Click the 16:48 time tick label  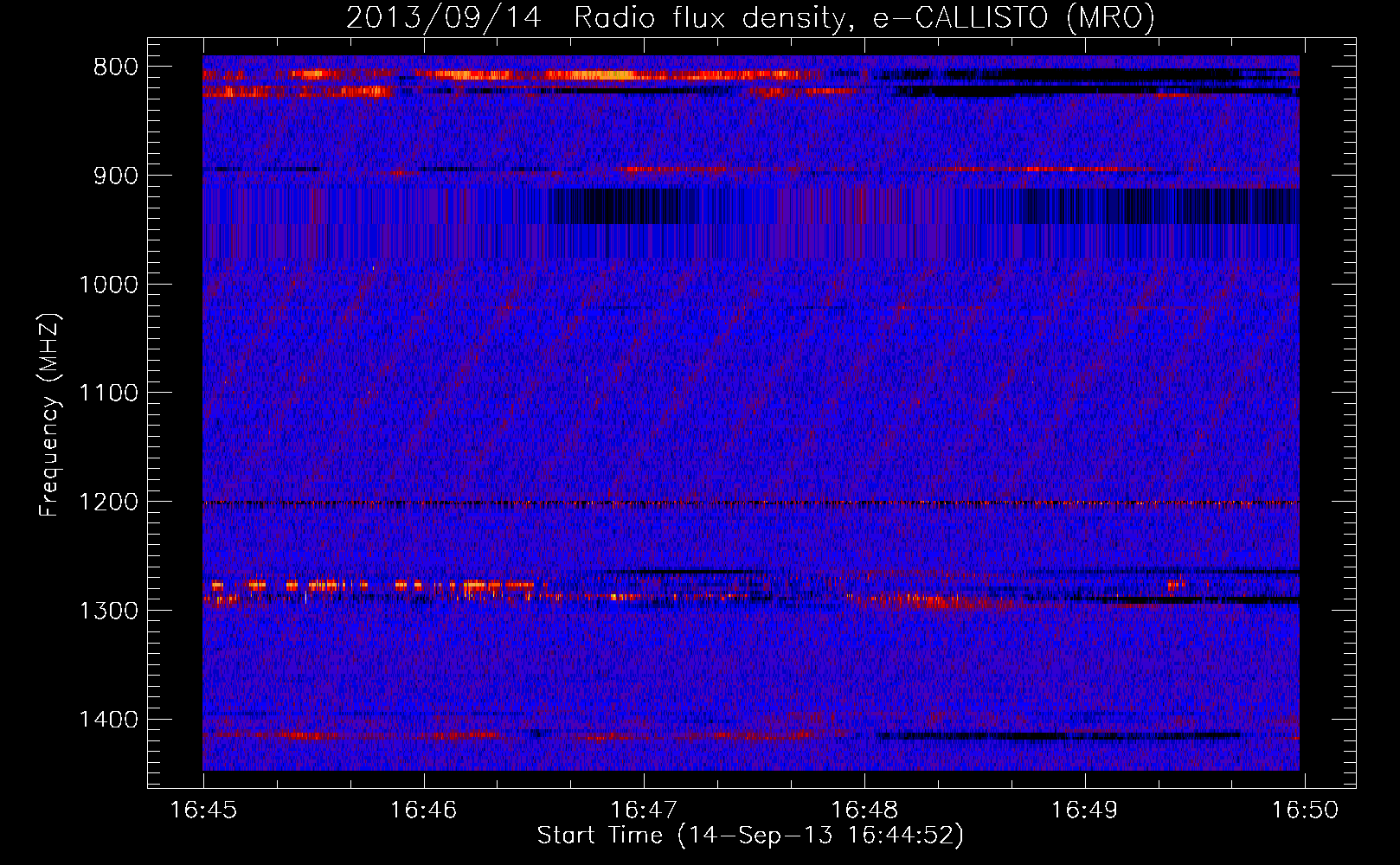tap(864, 811)
